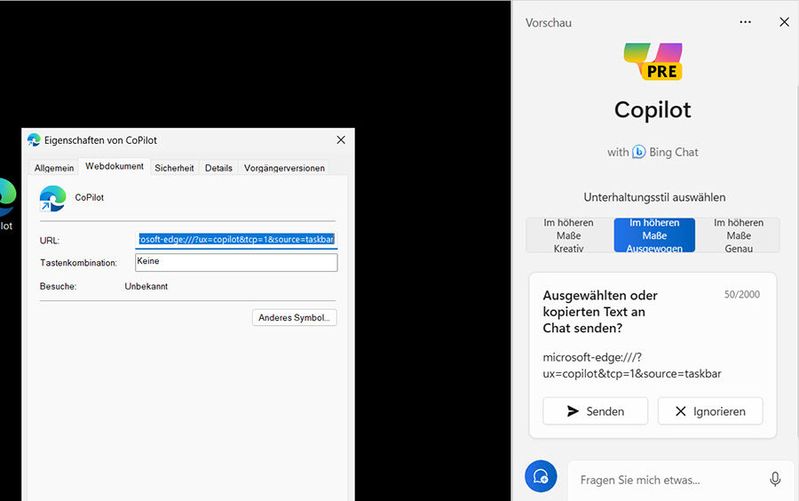
Task: Click the copied microsoft-edge URL text in Copilot
Action: point(632,365)
